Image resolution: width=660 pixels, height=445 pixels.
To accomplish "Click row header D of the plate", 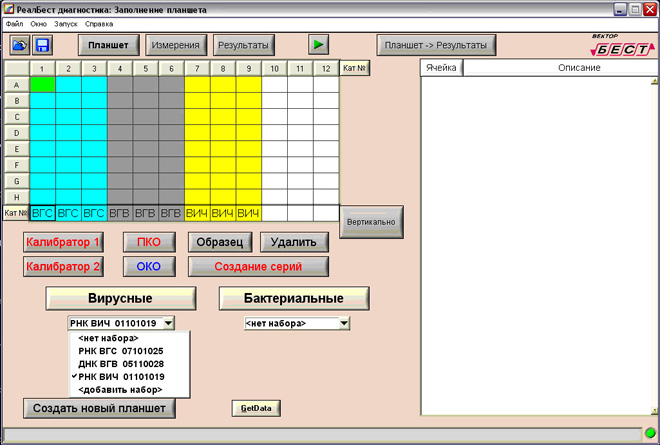I will coord(17,133).
